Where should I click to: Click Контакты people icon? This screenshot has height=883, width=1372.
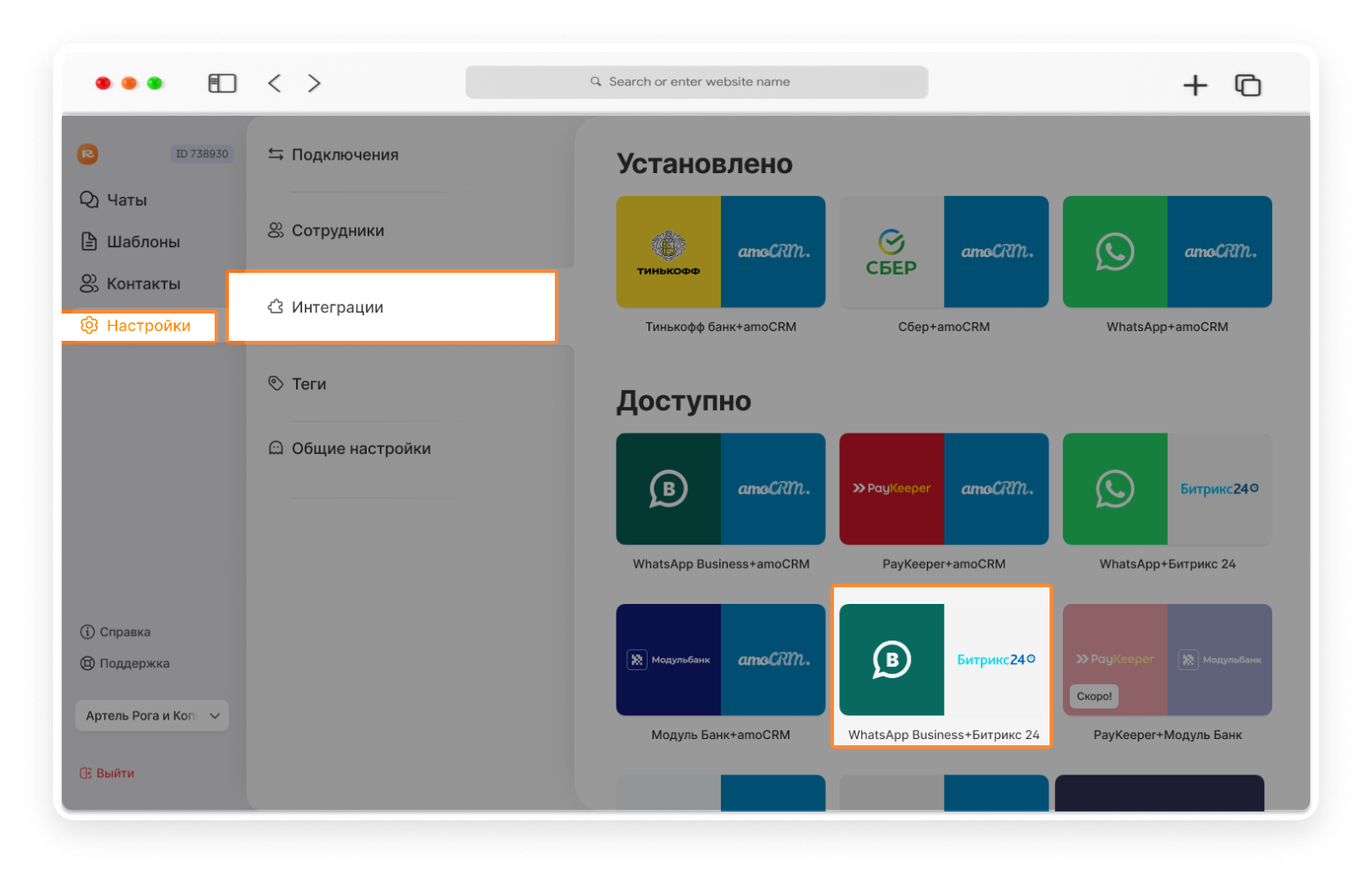(x=89, y=283)
